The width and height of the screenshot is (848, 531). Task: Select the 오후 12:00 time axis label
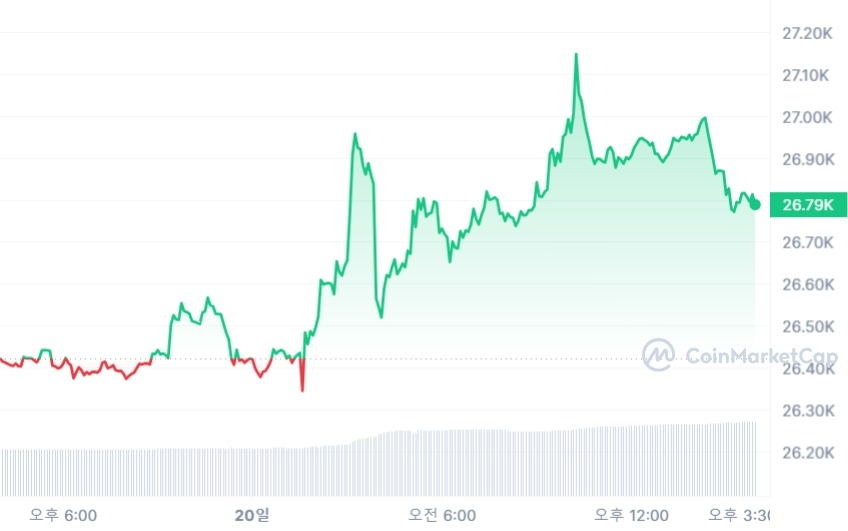click(632, 515)
